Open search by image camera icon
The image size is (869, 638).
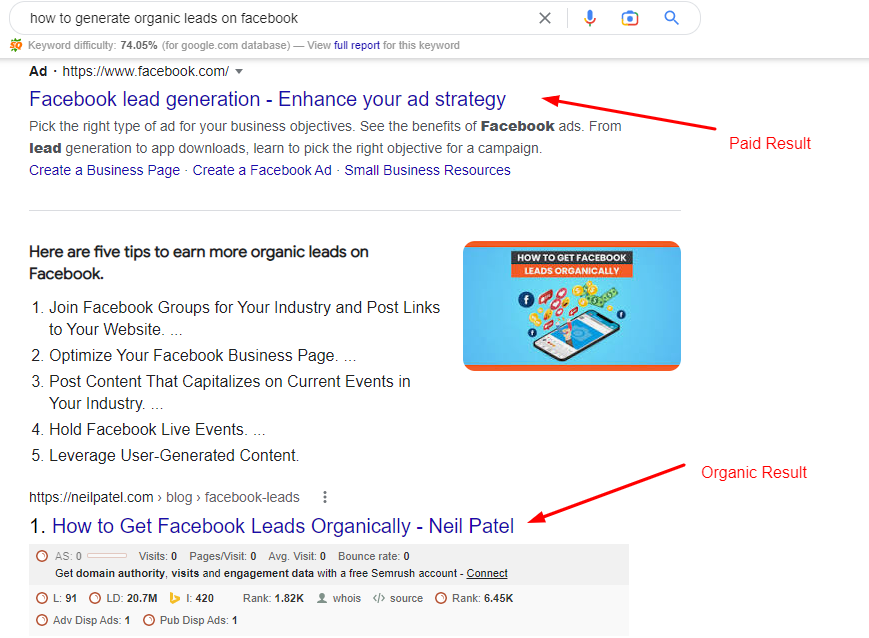pyautogui.click(x=630, y=18)
